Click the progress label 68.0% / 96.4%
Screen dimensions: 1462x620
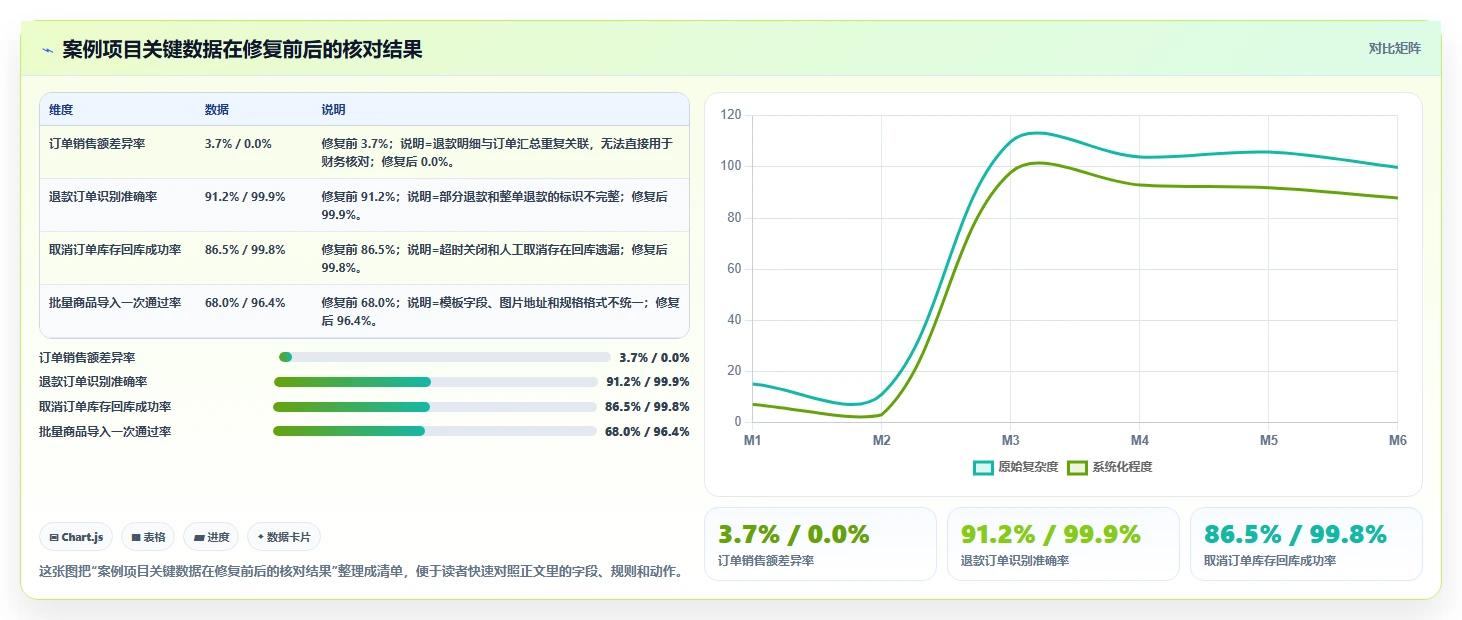647,432
